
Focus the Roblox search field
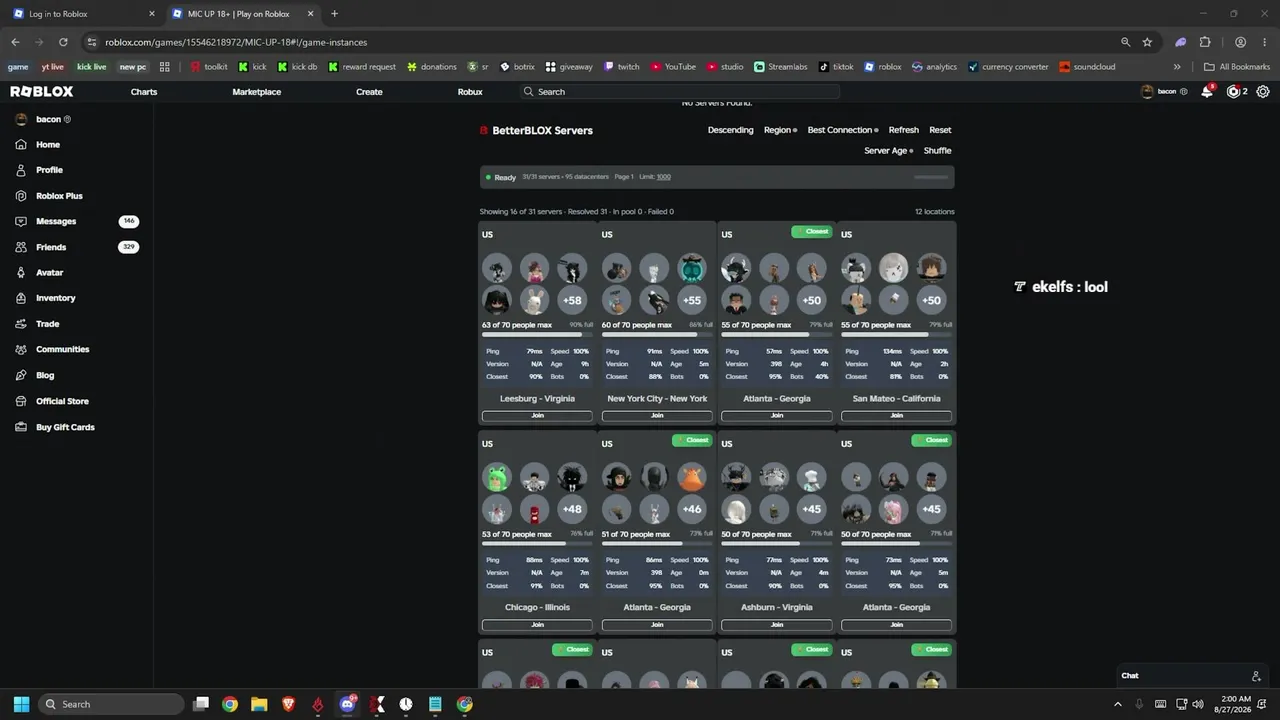click(680, 92)
